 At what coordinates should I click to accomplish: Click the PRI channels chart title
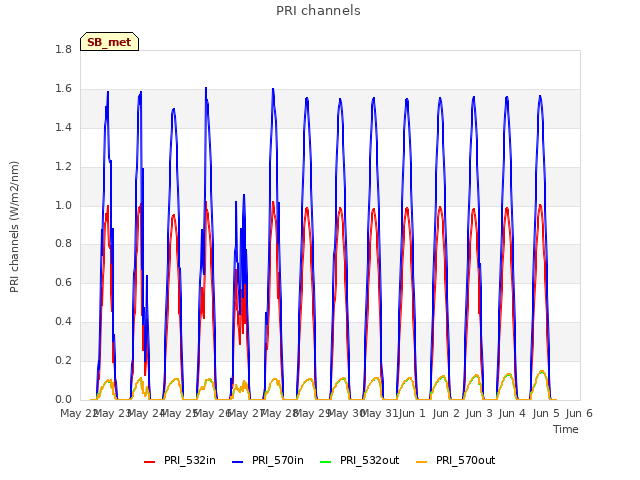(x=318, y=11)
